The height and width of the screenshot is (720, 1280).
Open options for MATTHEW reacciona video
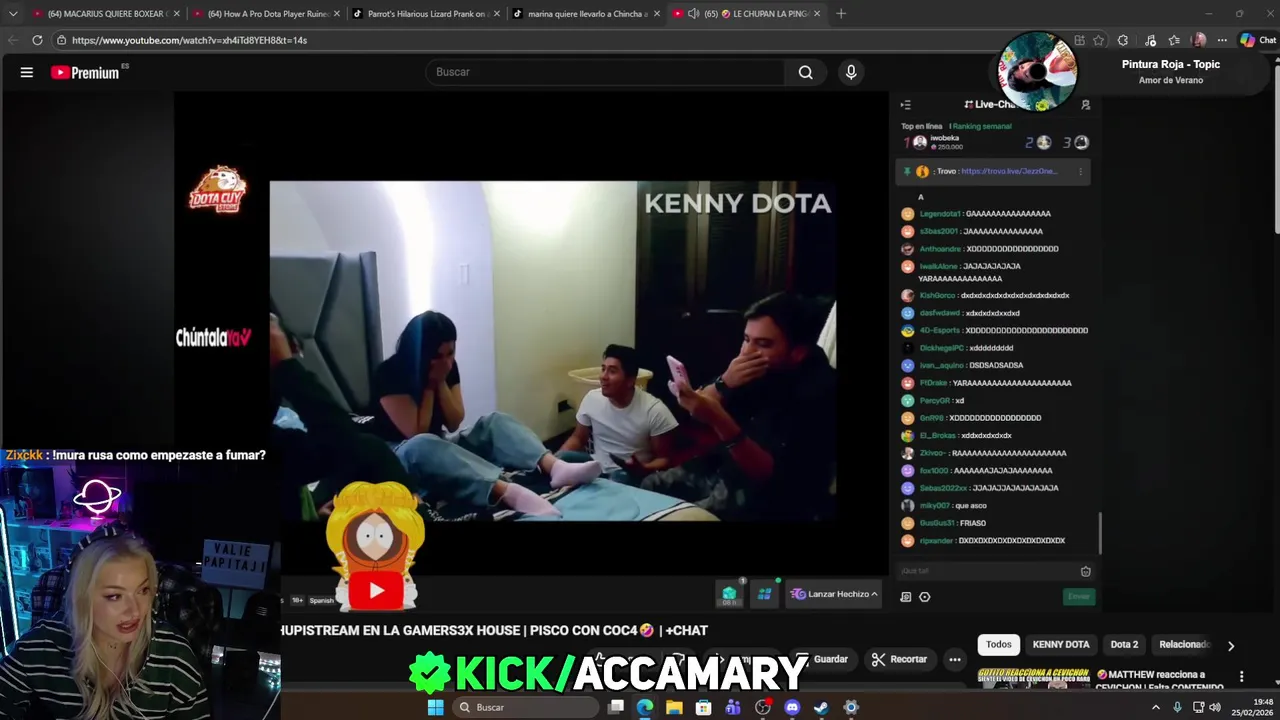pyautogui.click(x=1241, y=677)
